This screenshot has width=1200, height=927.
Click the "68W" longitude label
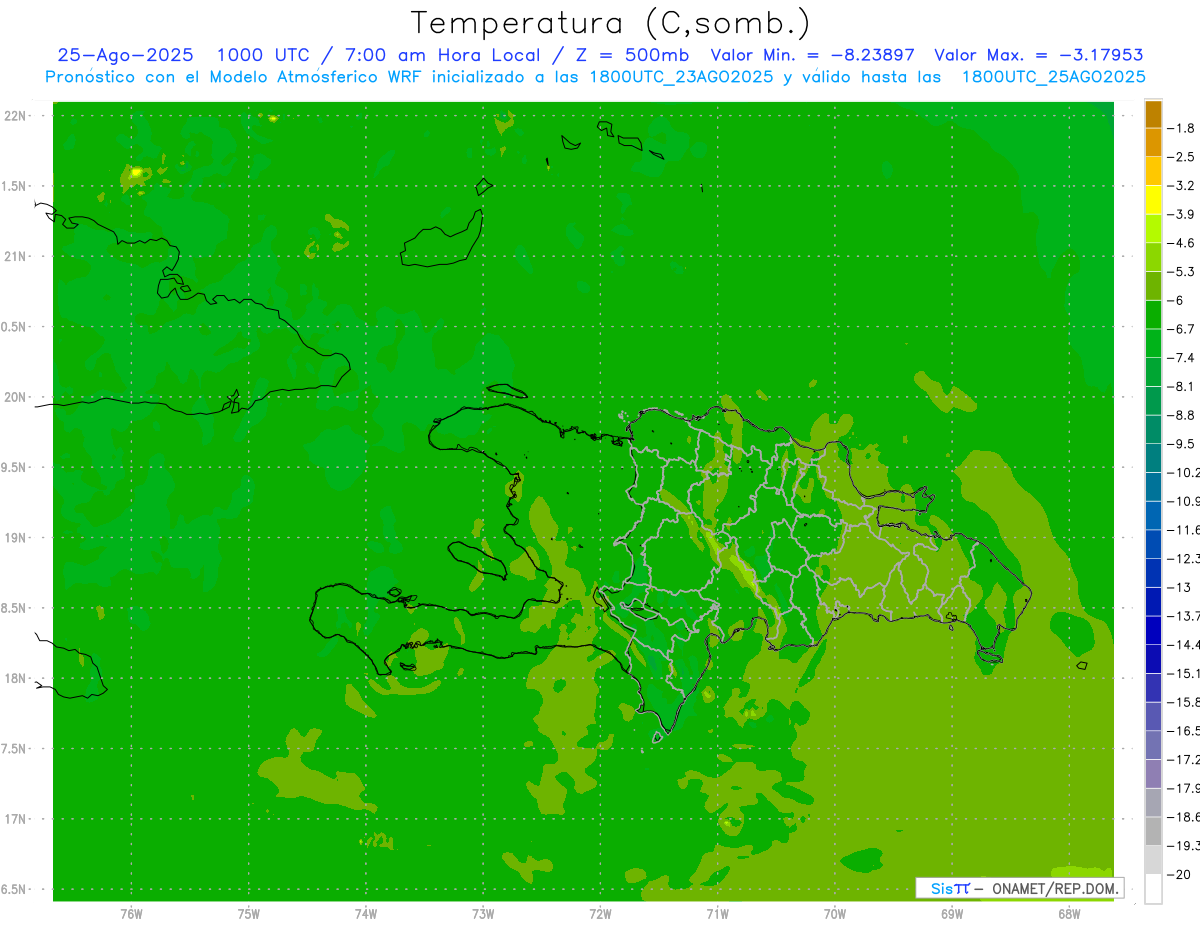pos(1069,914)
